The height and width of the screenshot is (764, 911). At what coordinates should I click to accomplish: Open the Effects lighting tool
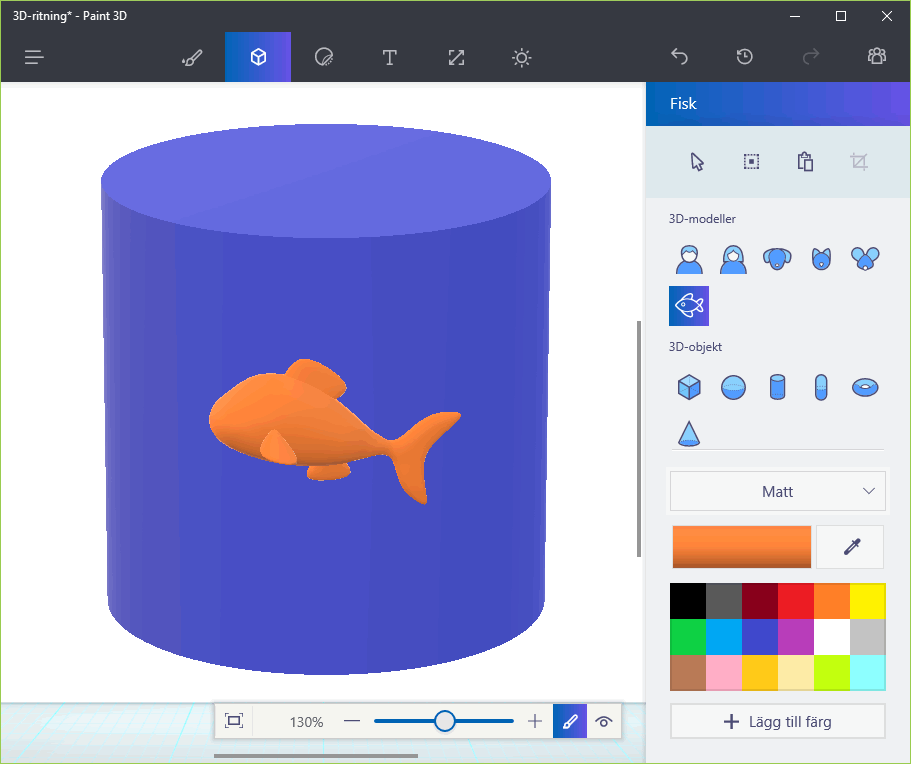522,57
